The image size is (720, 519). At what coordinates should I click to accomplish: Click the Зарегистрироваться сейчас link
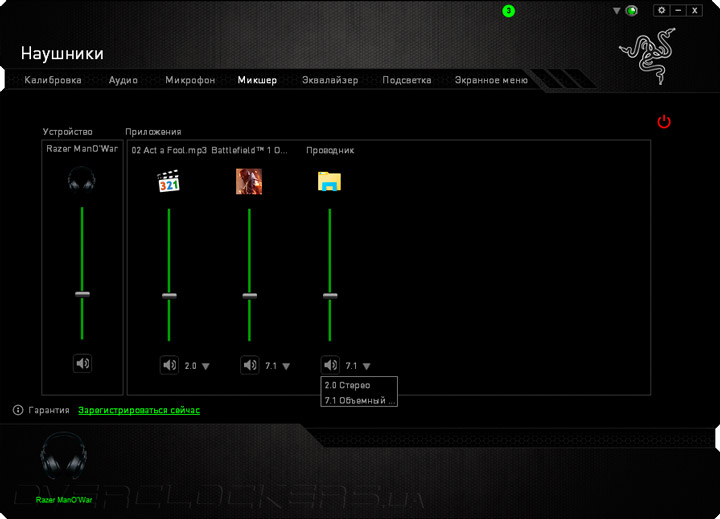[139, 410]
